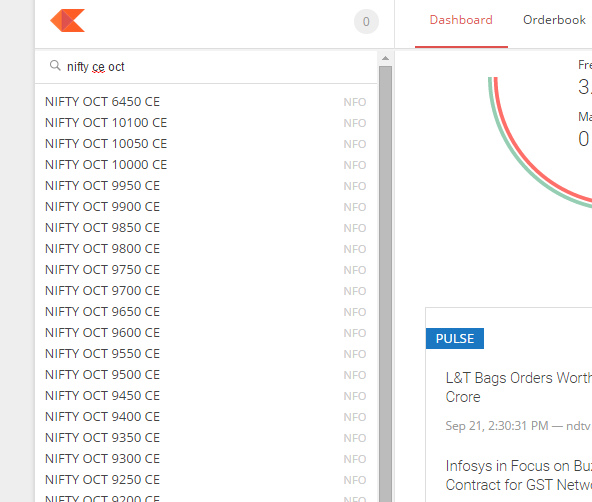This screenshot has width=592, height=502.
Task: Click the blue PULSE badge
Action: [x=455, y=339]
